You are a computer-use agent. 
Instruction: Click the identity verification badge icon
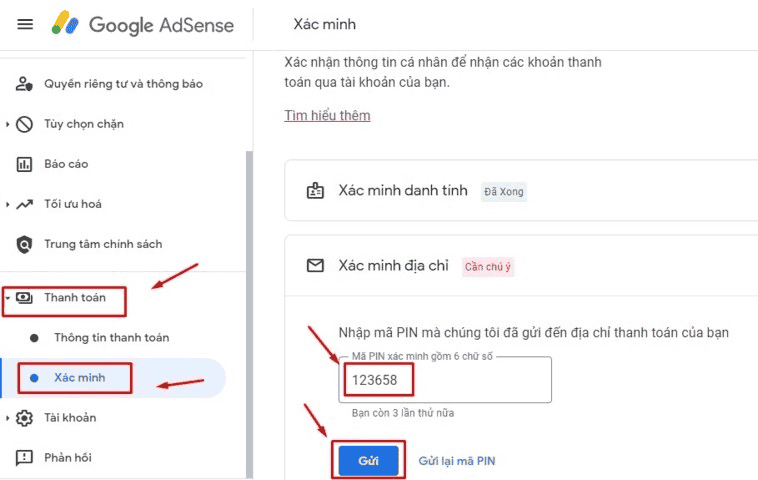tap(315, 191)
